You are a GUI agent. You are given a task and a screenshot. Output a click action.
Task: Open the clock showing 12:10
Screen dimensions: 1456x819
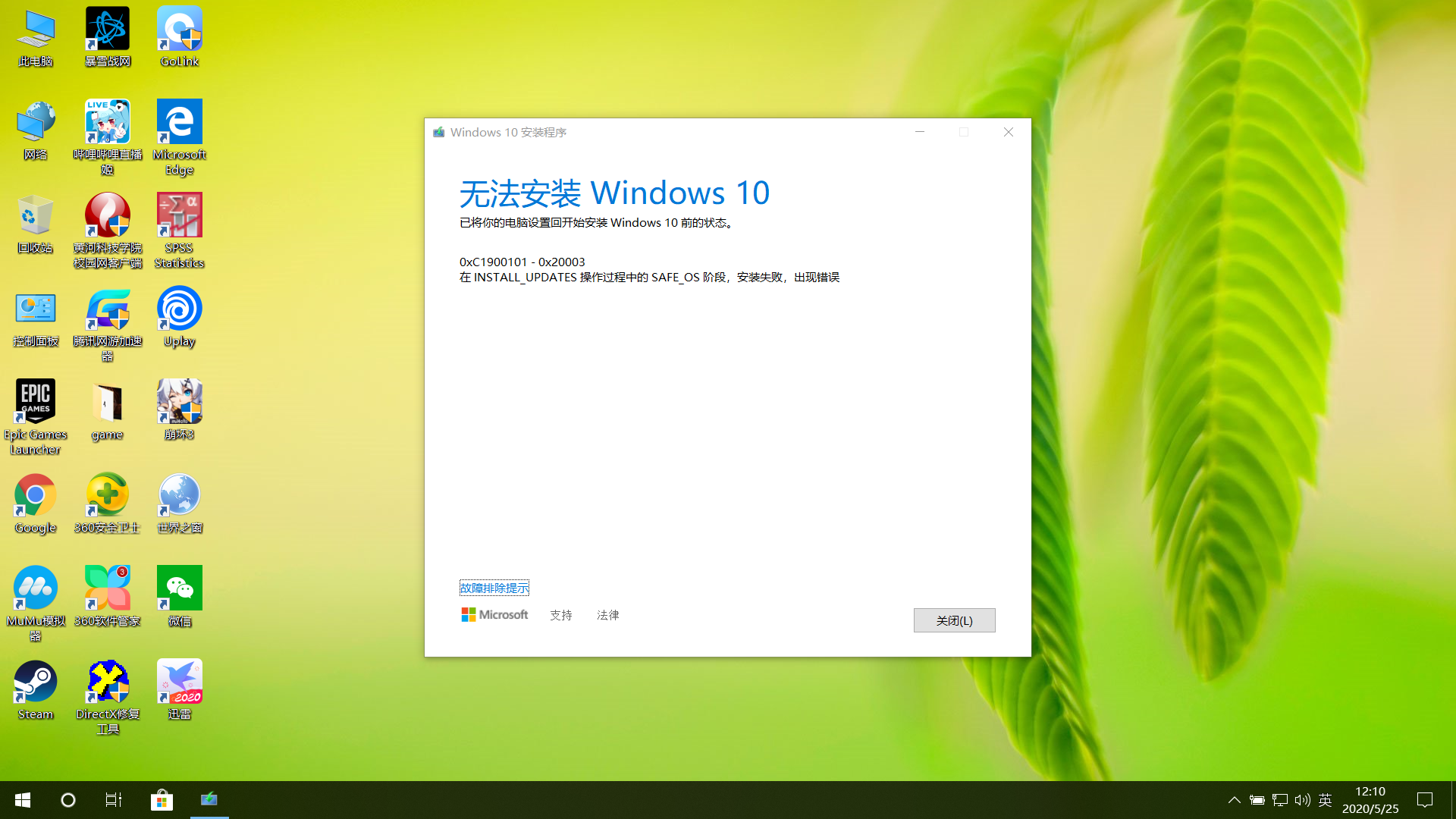(1370, 800)
